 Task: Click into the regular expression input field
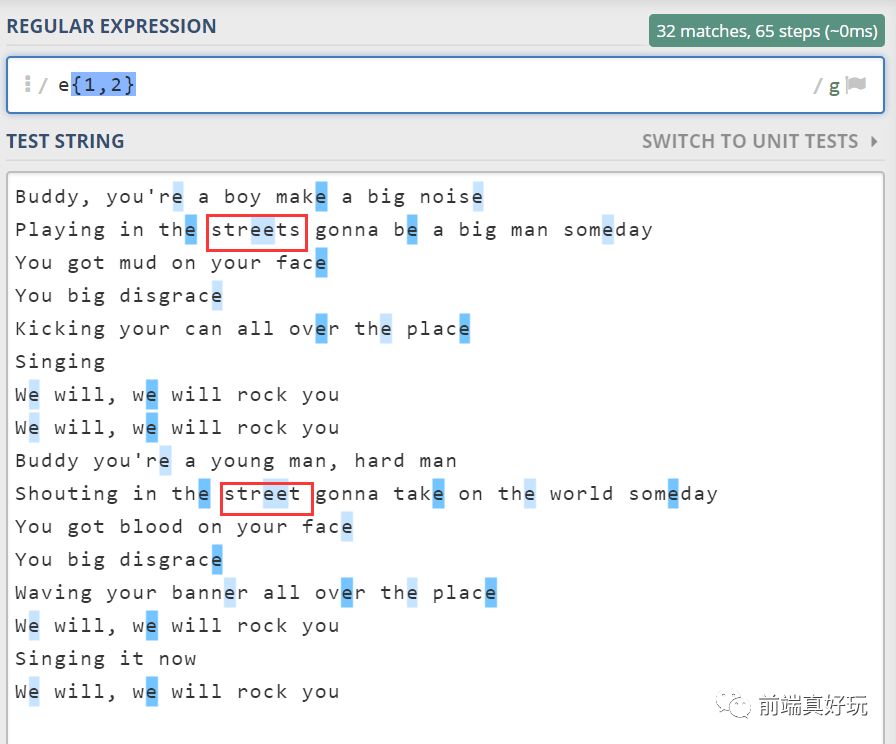point(445,85)
